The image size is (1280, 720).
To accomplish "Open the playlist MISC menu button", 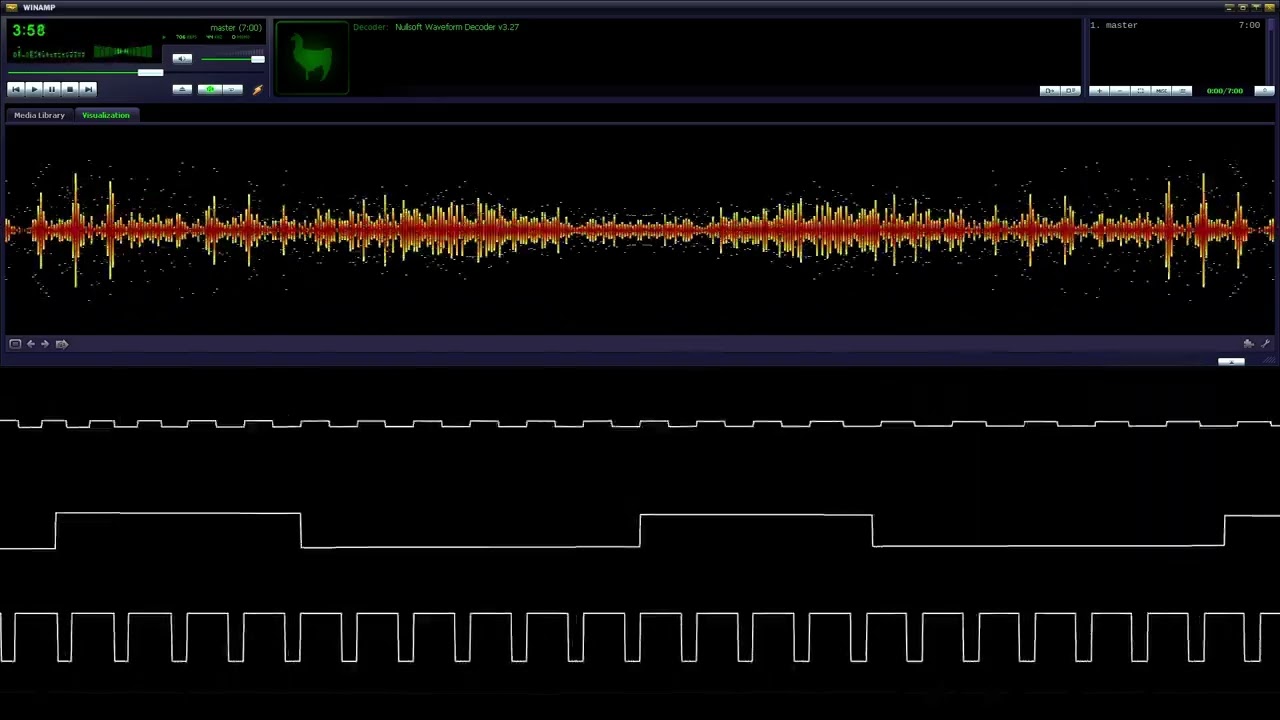I will (1162, 91).
